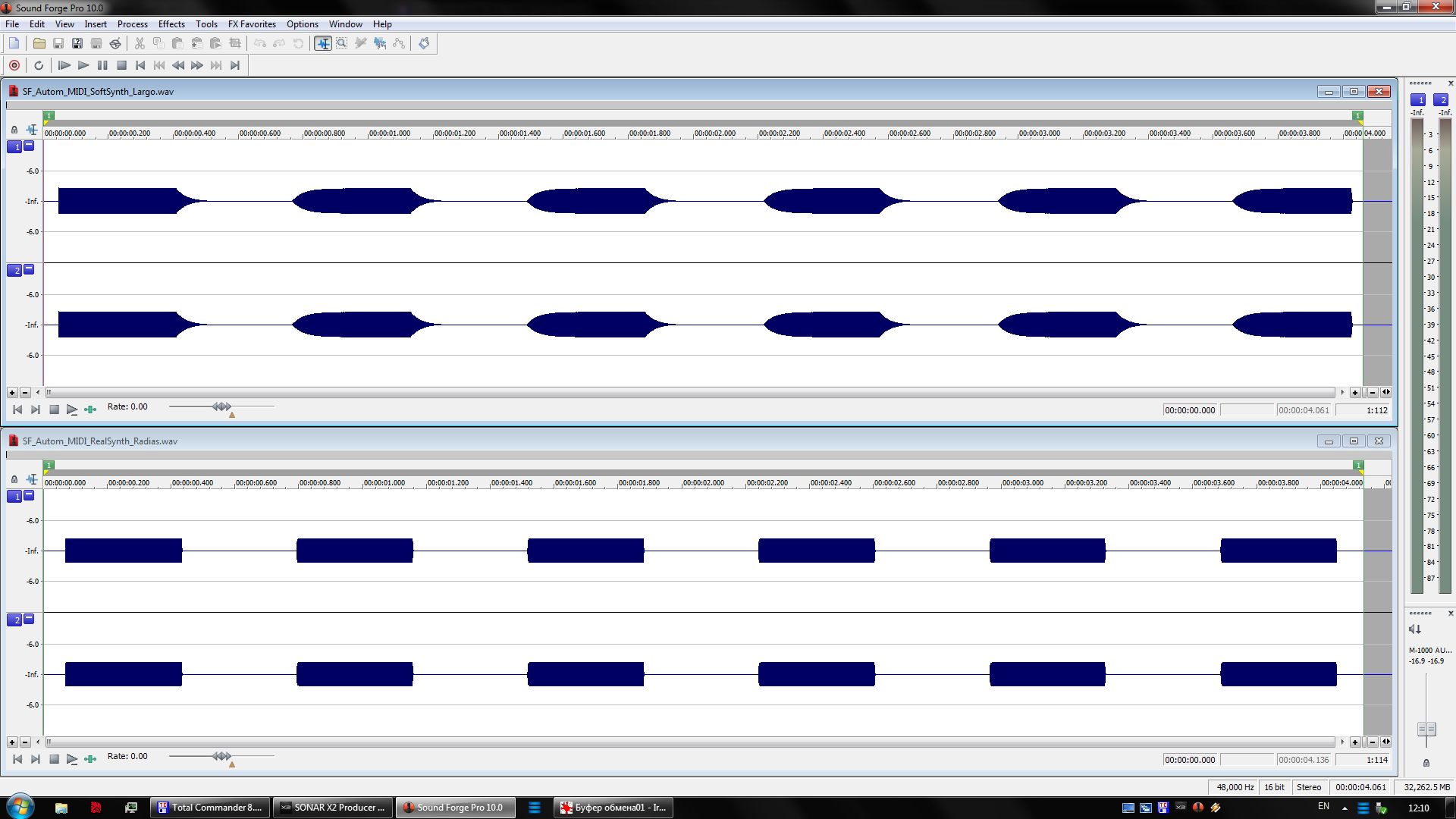Click Play All in the transport bar
This screenshot has height=819, width=1456.
pos(64,65)
